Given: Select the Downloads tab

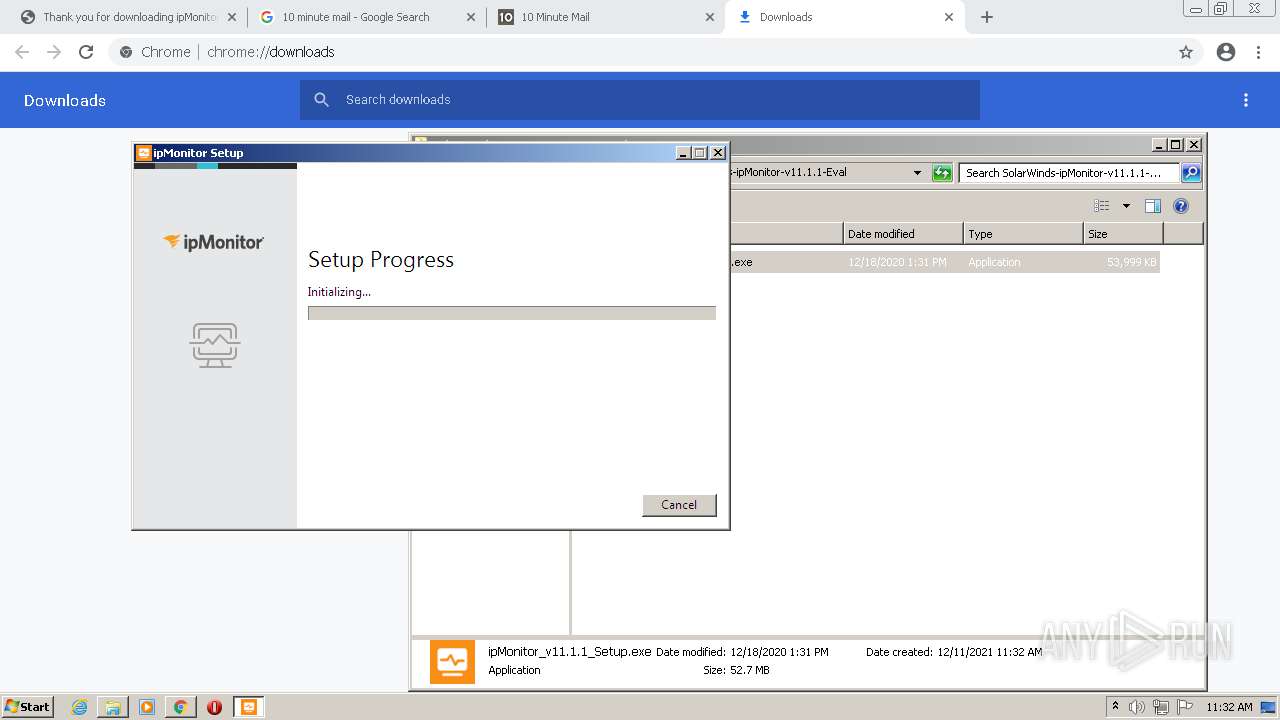Looking at the screenshot, I should pyautogui.click(x=845, y=17).
